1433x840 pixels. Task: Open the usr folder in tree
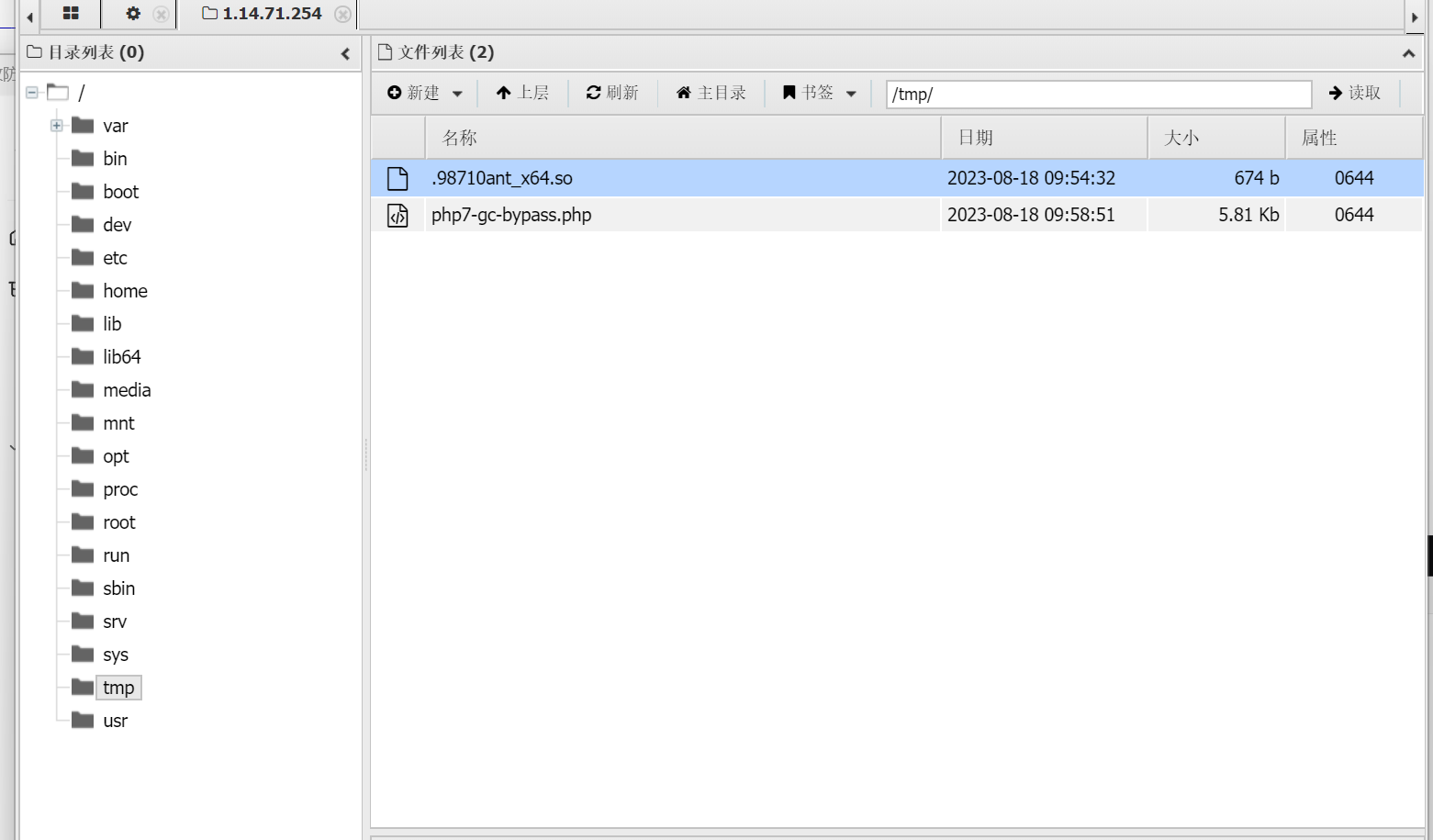(x=116, y=721)
